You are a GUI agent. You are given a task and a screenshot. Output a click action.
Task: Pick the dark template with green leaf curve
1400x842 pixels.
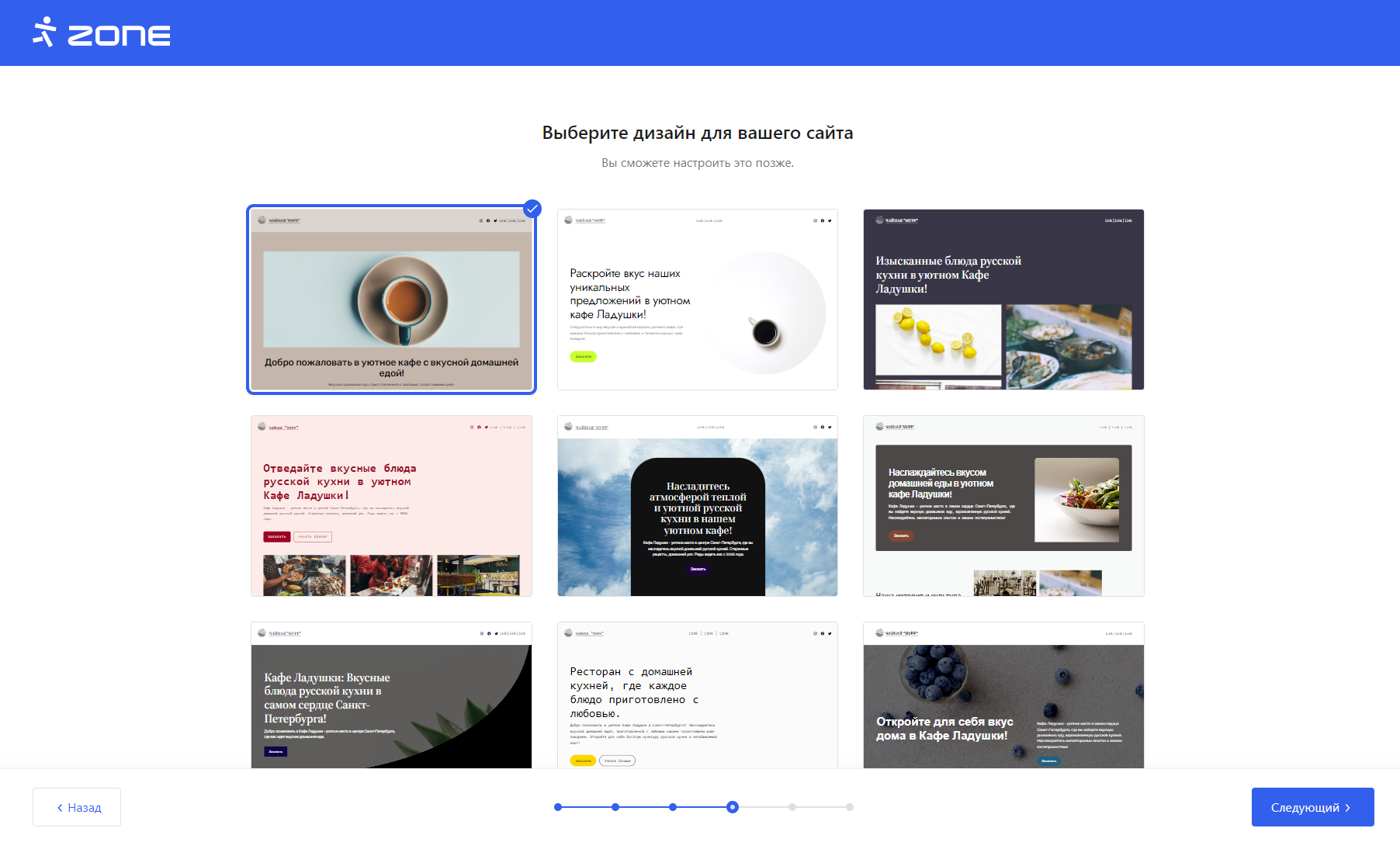point(391,695)
